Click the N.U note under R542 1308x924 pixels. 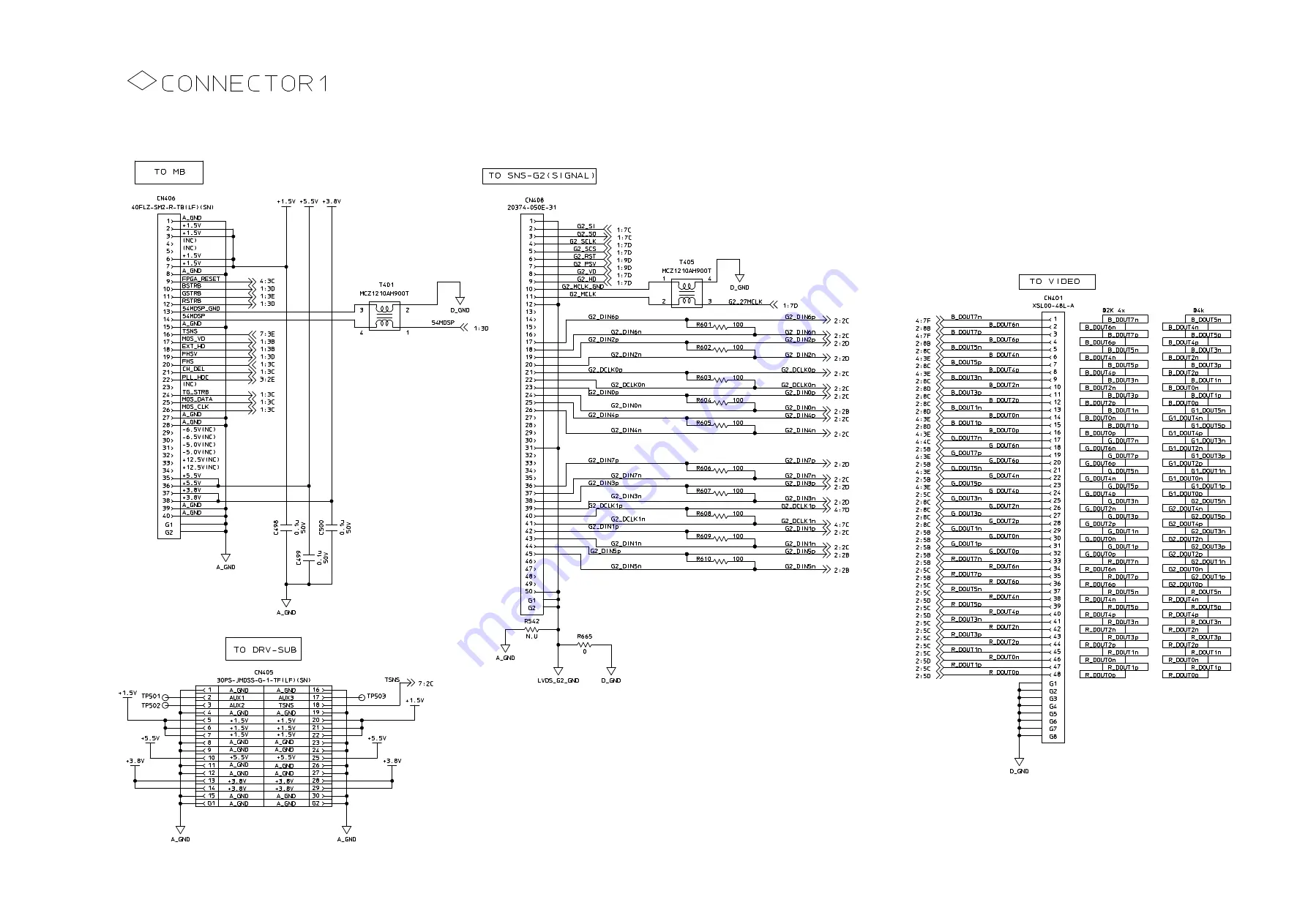pos(532,636)
